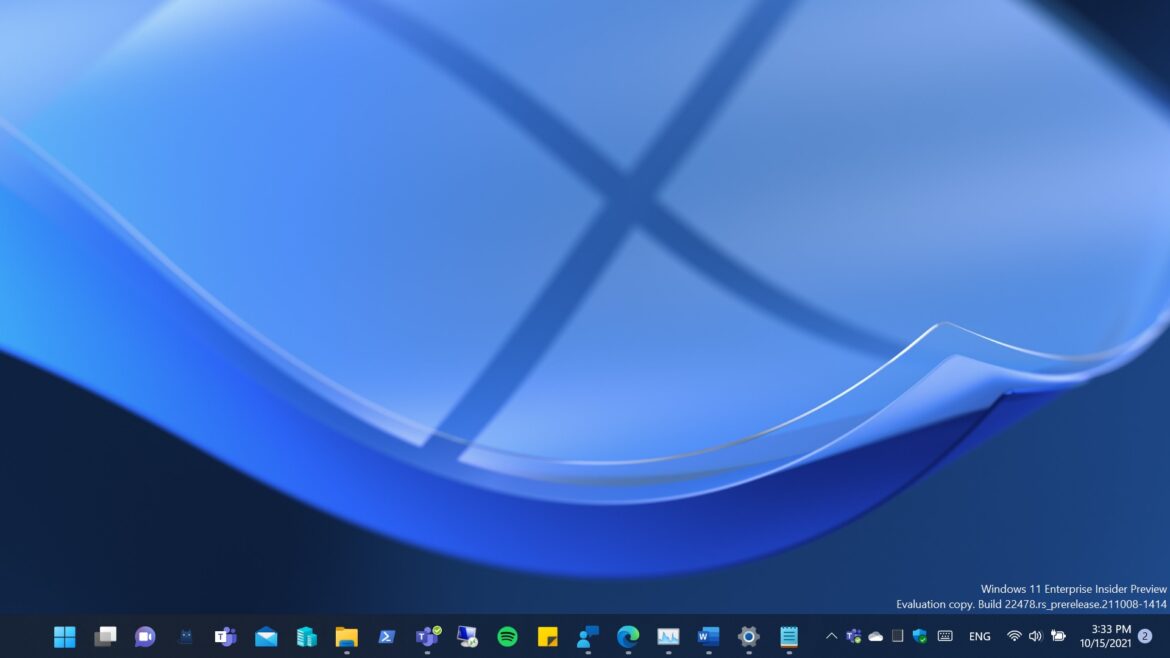Open the ENG language input switcher
Screen dimensions: 1170x658
click(x=980, y=636)
